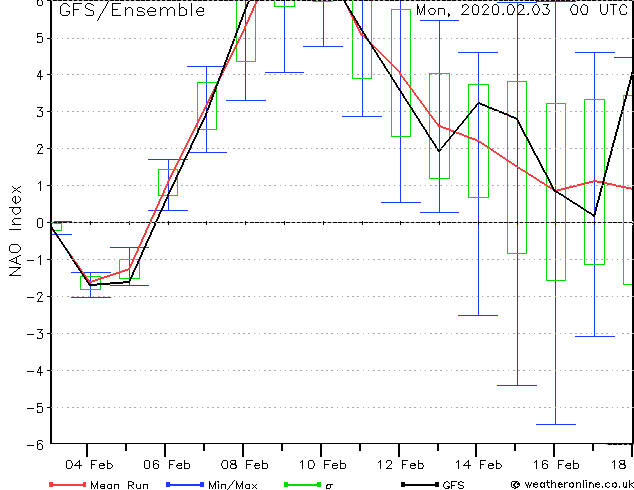This screenshot has width=634, height=490.
Task: Click the green sigma box at 16 Feb
Action: tap(556, 192)
